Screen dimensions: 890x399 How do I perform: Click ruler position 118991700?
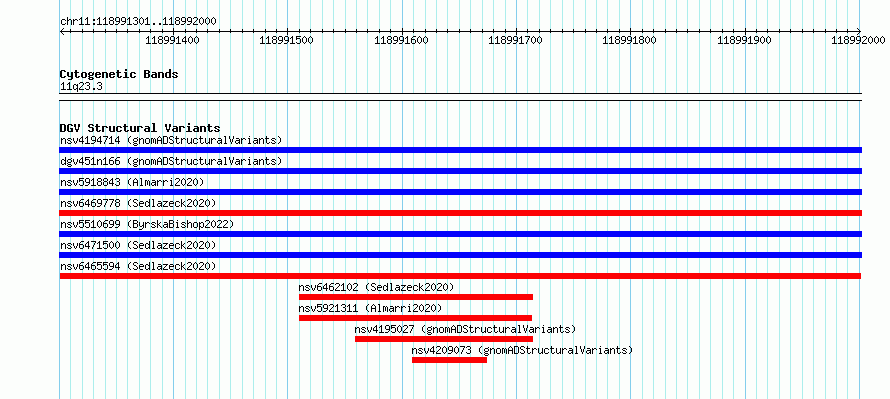(515, 40)
